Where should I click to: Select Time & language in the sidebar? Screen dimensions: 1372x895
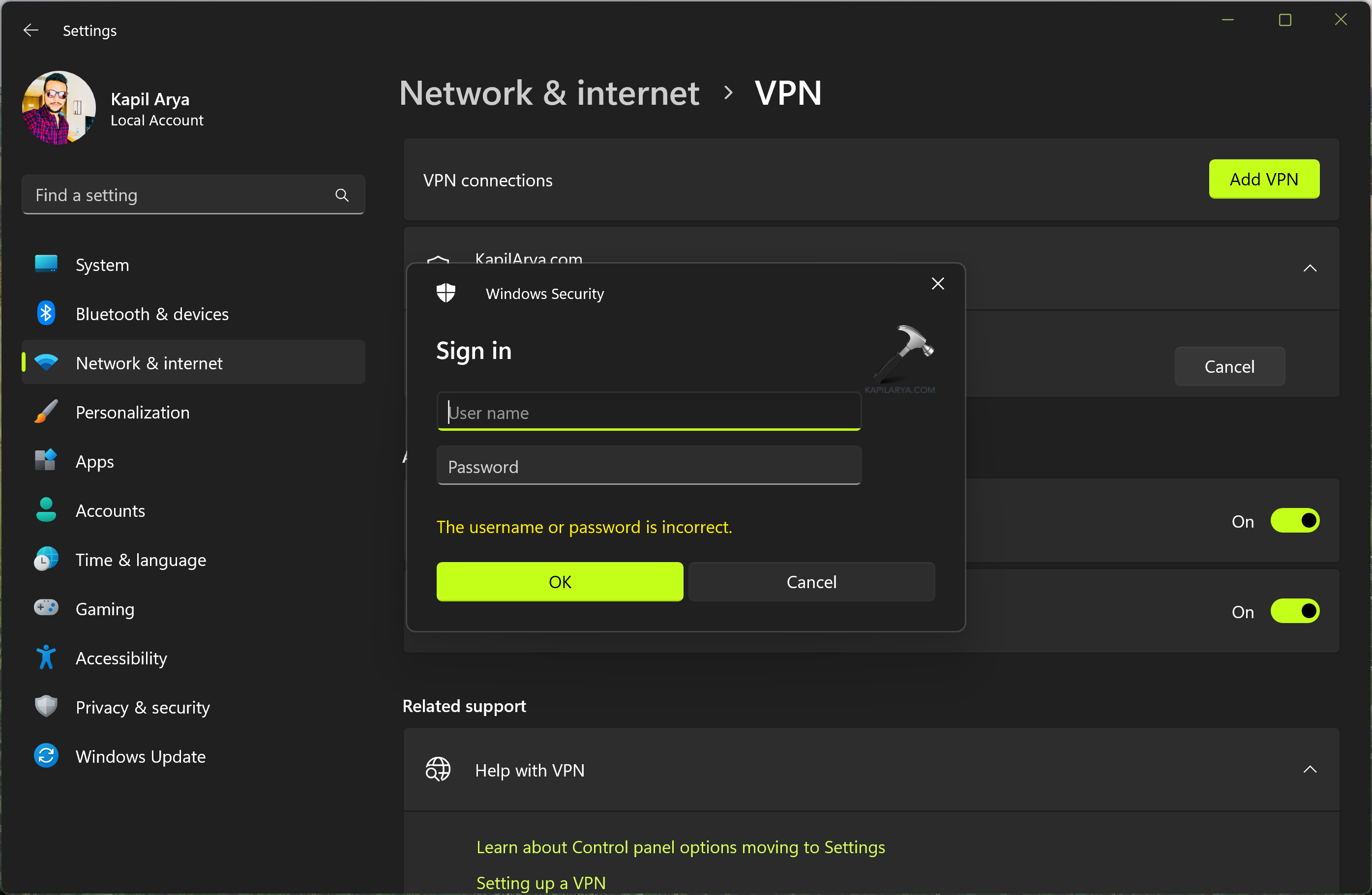coord(141,560)
